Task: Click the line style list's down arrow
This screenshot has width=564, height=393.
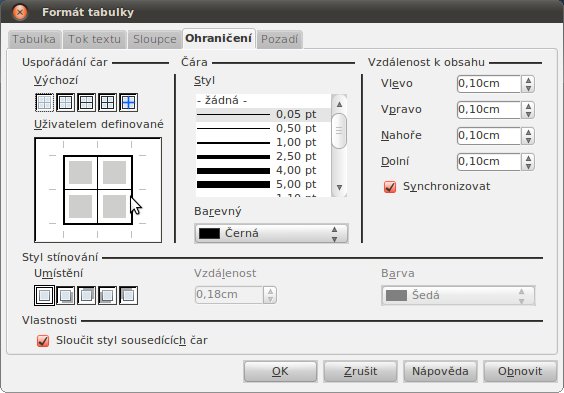Action: pyautogui.click(x=339, y=188)
